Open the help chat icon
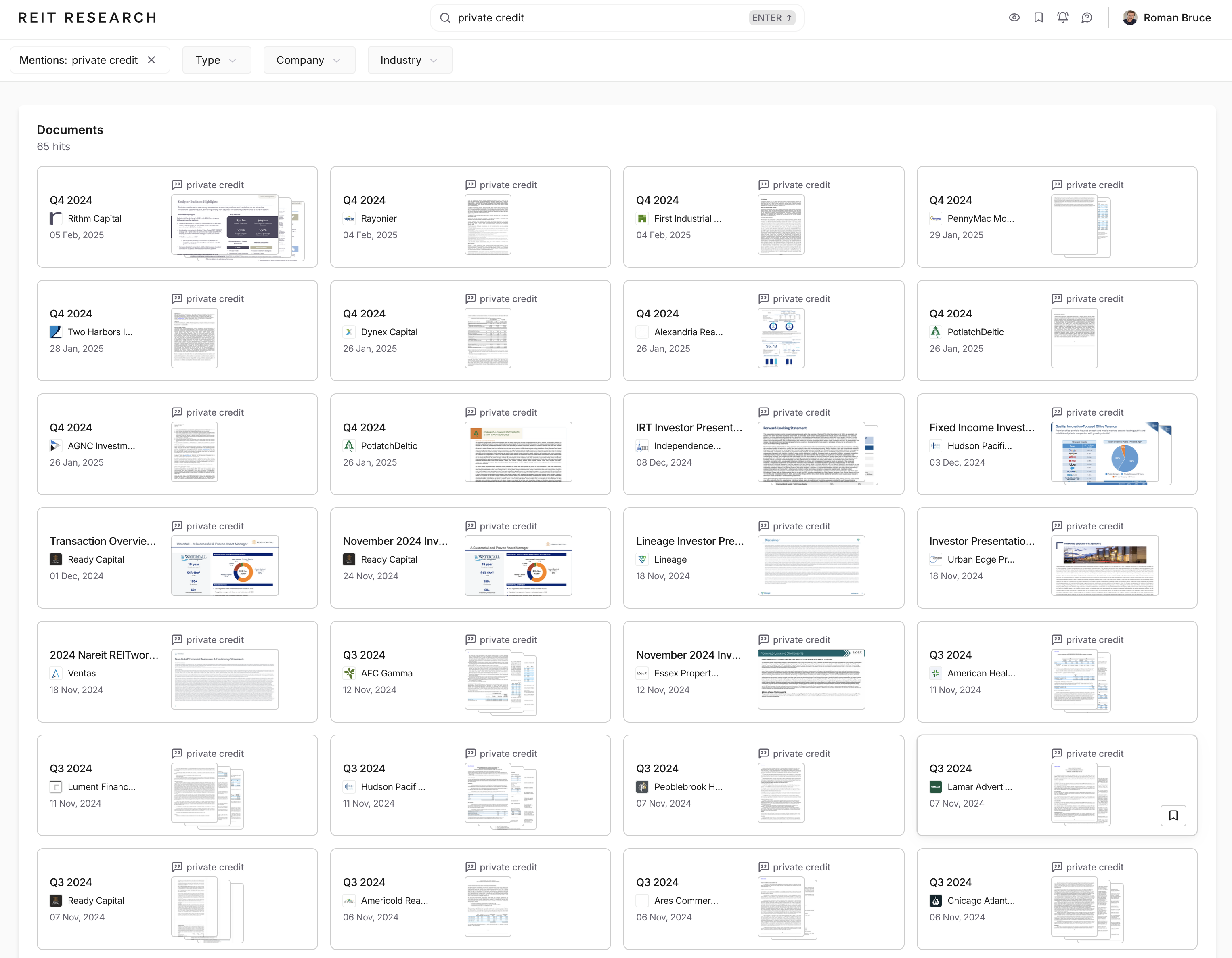This screenshot has height=958, width=1232. pos(1087,17)
